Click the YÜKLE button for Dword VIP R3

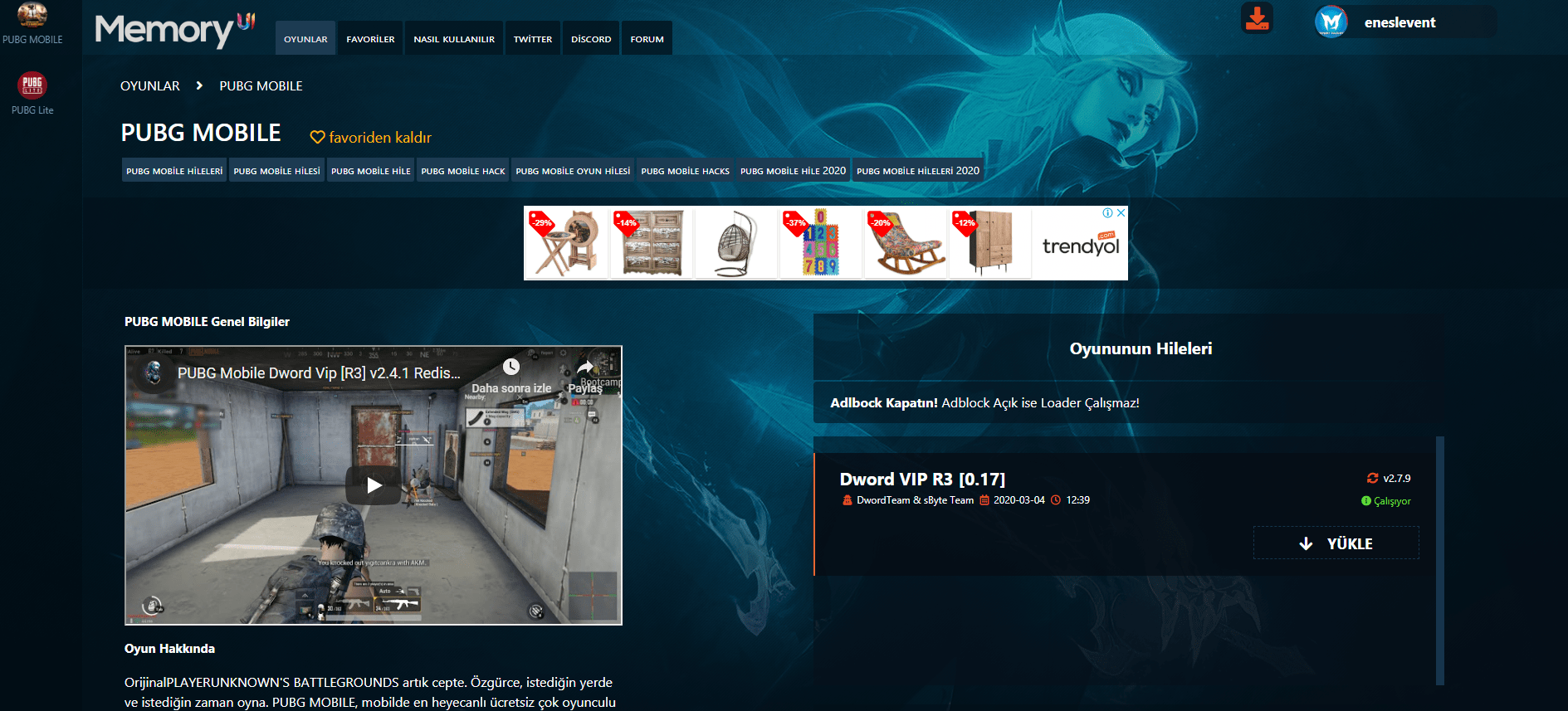click(x=1336, y=543)
